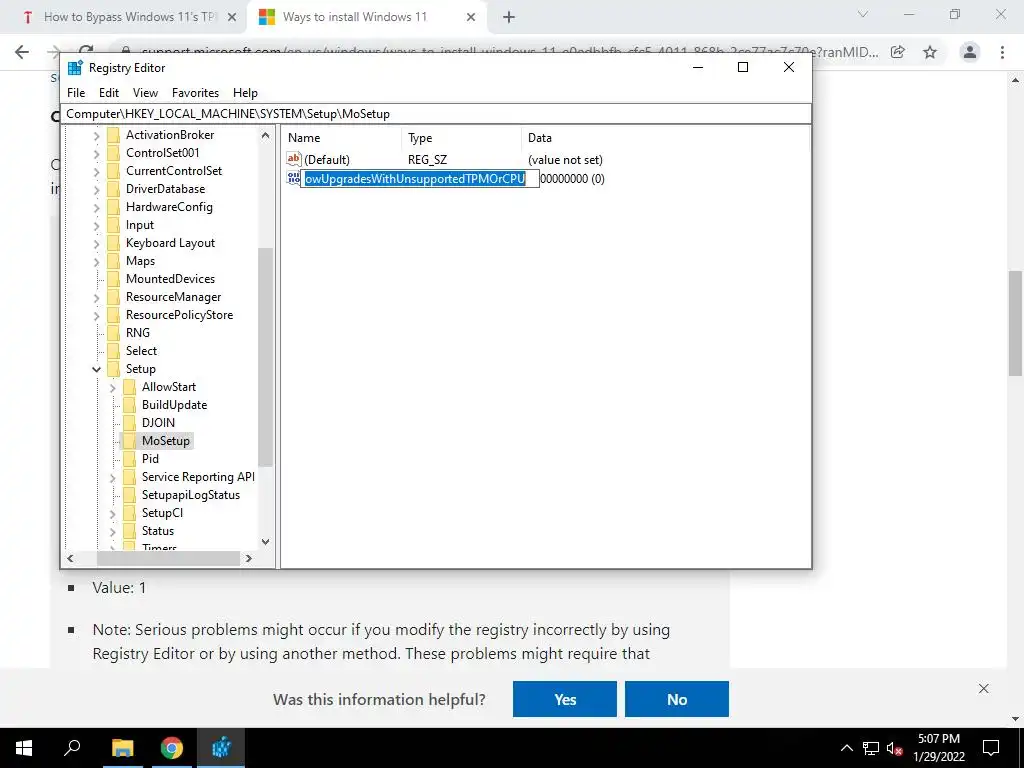1024x768 pixels.
Task: Click the browser page vertical scrollbar thumb
Action: tap(1015, 323)
